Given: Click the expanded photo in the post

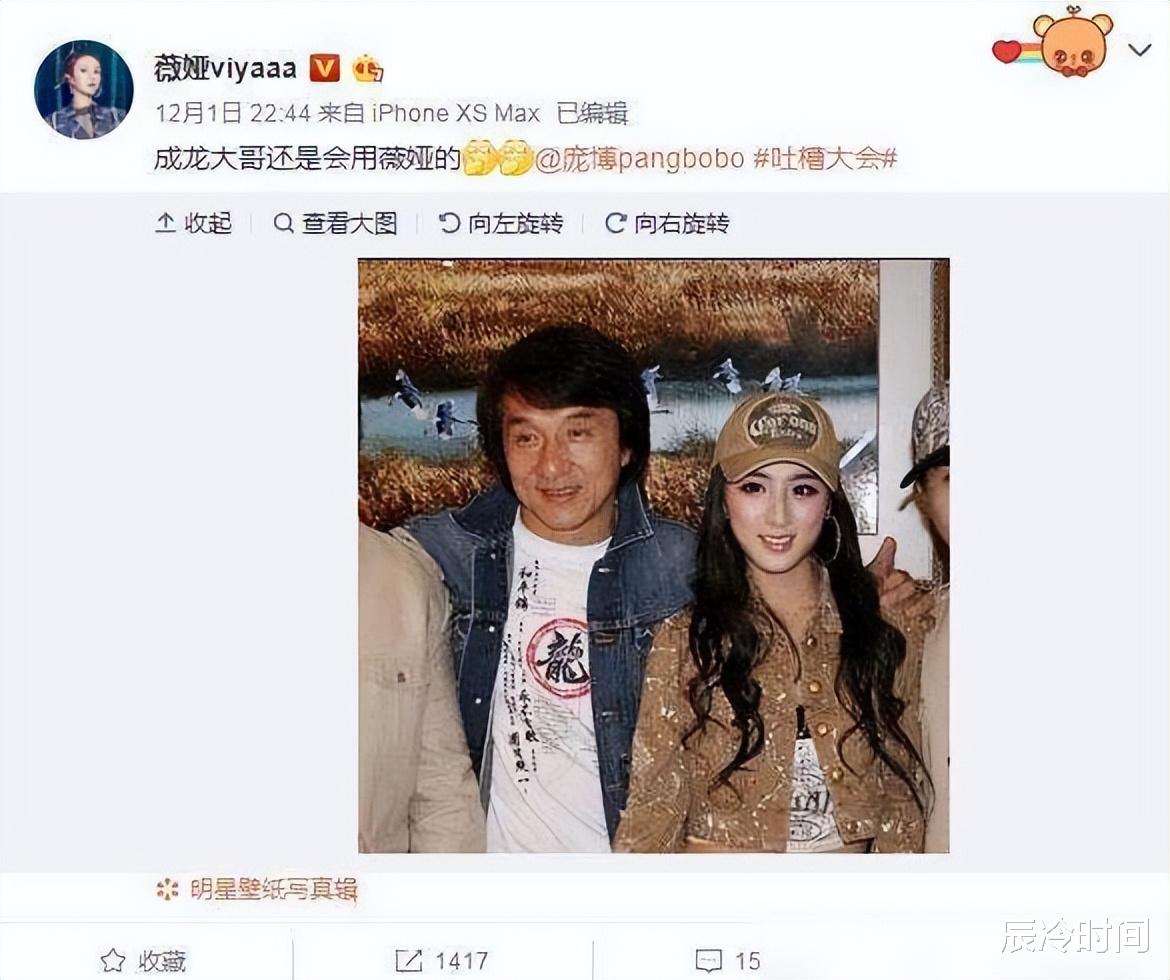Looking at the screenshot, I should (x=654, y=555).
